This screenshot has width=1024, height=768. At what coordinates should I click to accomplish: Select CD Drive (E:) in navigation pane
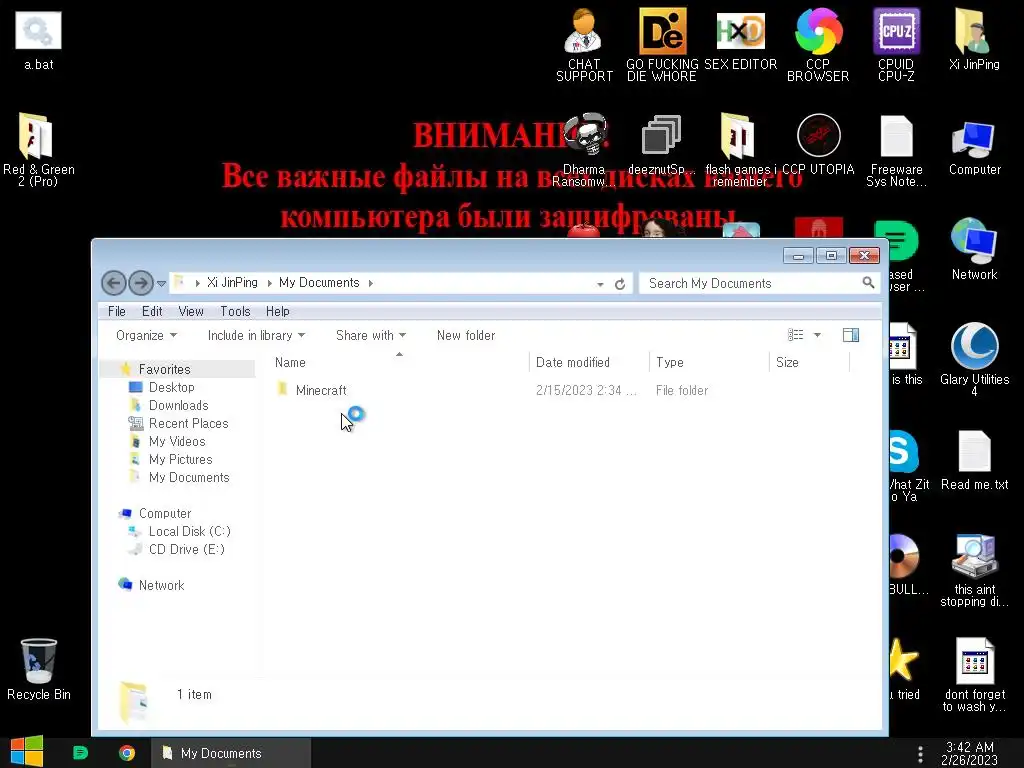pos(186,549)
